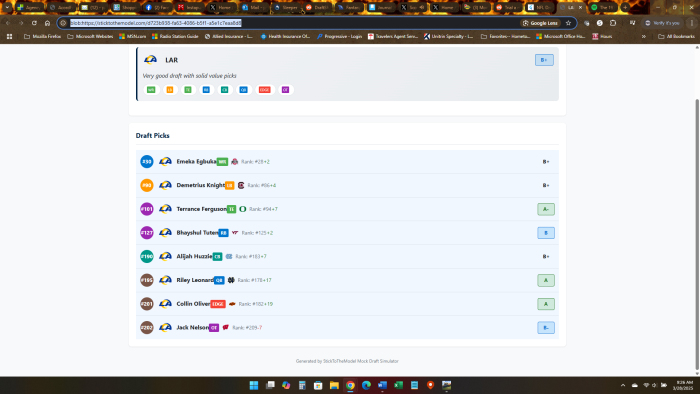Click the B- grade badge for Jack Nelson
This screenshot has width=700, height=394.
point(546,328)
